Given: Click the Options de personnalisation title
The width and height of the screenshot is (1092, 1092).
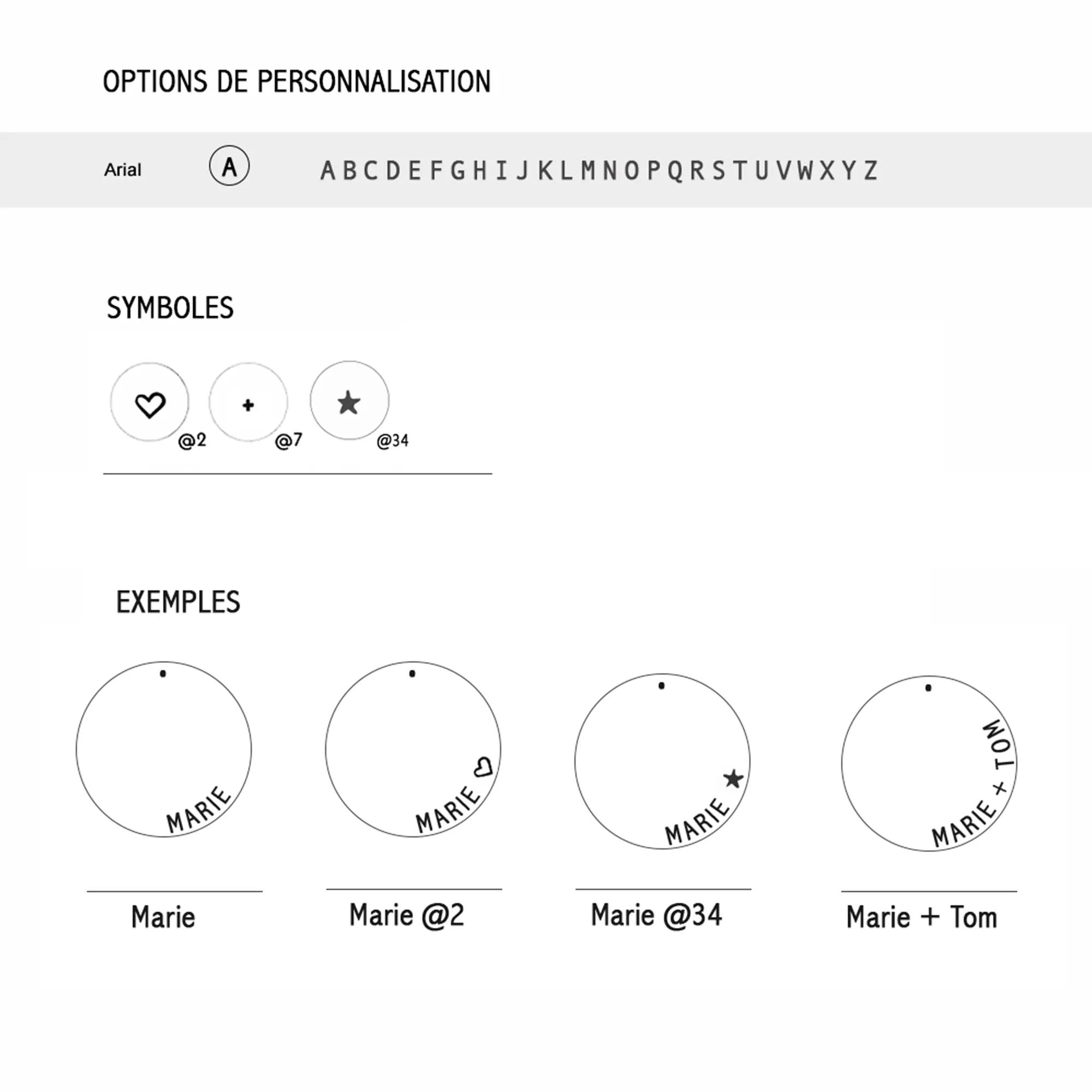Looking at the screenshot, I should [x=296, y=81].
